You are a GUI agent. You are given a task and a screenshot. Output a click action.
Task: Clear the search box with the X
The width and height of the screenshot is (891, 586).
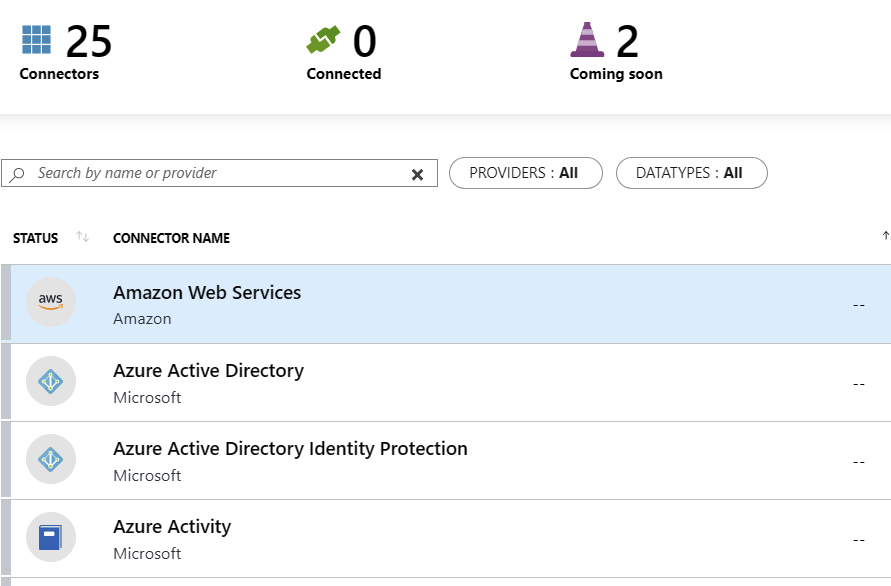click(x=417, y=174)
